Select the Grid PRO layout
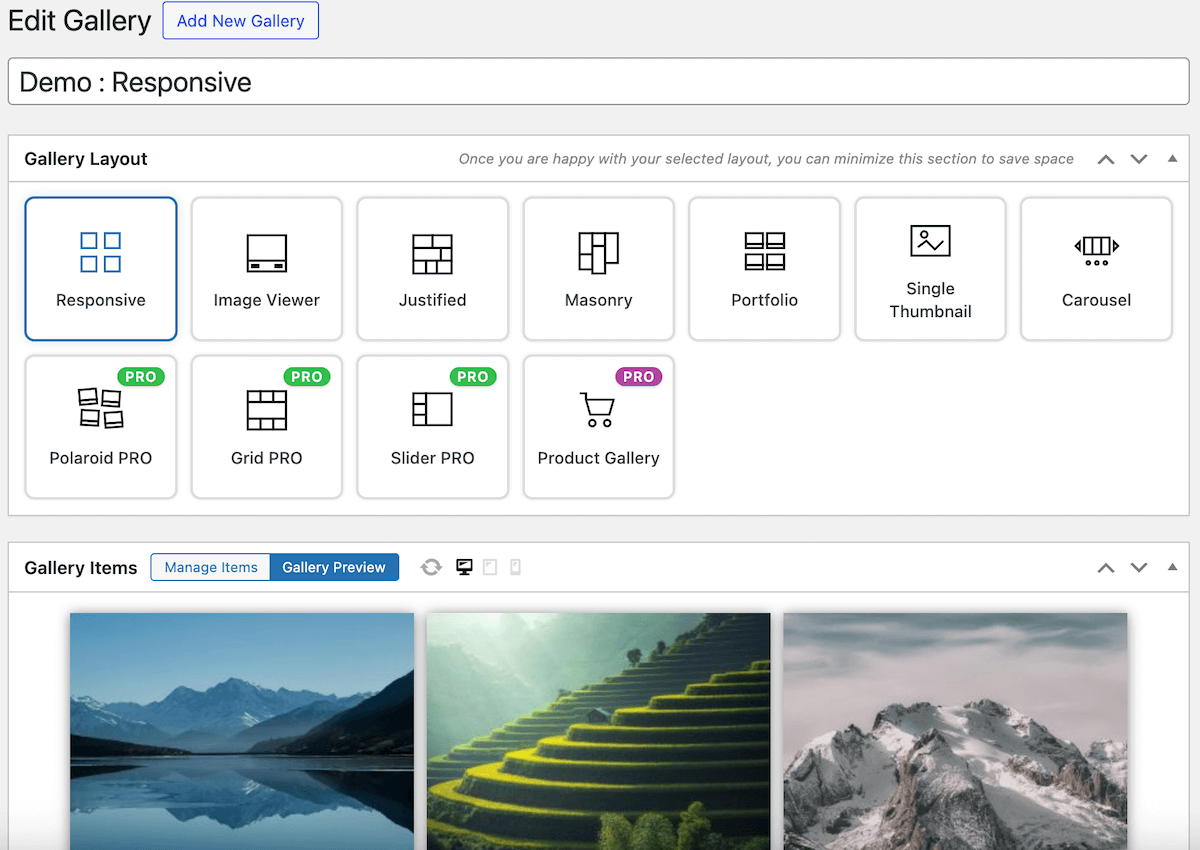This screenshot has width=1200, height=850. click(266, 427)
